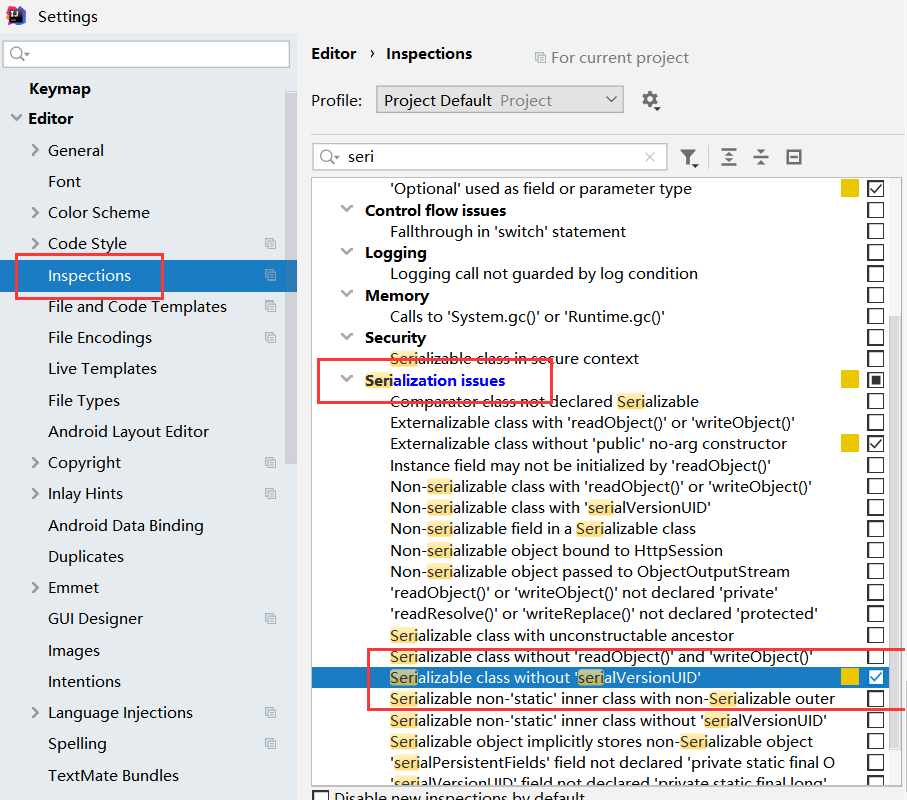Viewport: 907px width, 800px height.
Task: Click the settings search magnifier icon
Action: (x=19, y=54)
